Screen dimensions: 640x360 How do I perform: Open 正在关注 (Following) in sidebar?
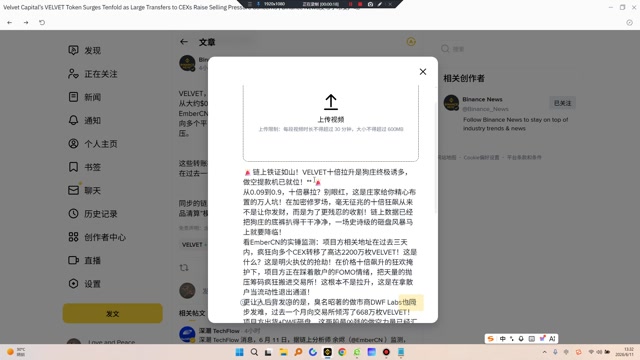pos(93,74)
